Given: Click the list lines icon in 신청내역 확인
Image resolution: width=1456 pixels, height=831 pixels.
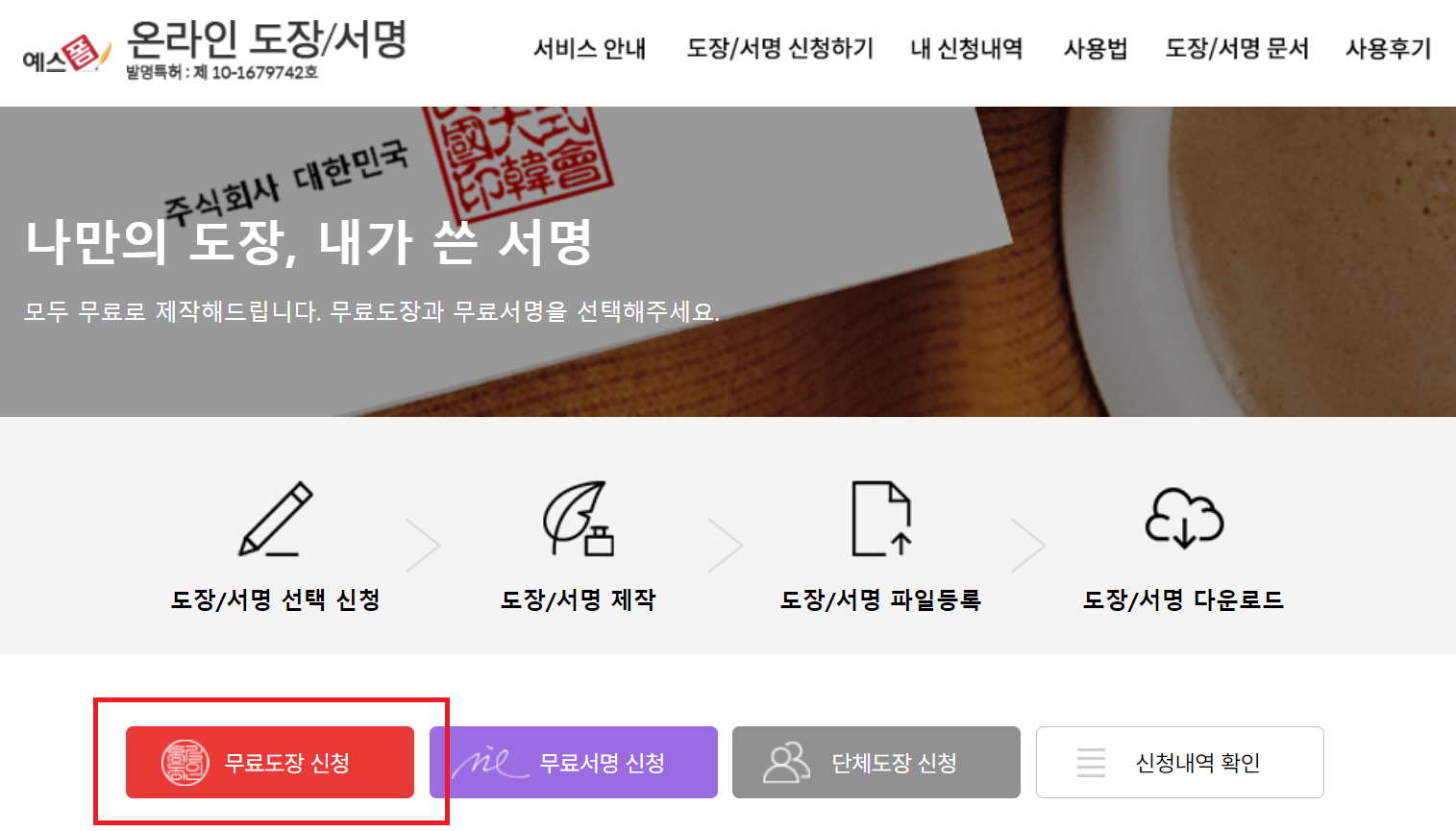Looking at the screenshot, I should pyautogui.click(x=1091, y=763).
